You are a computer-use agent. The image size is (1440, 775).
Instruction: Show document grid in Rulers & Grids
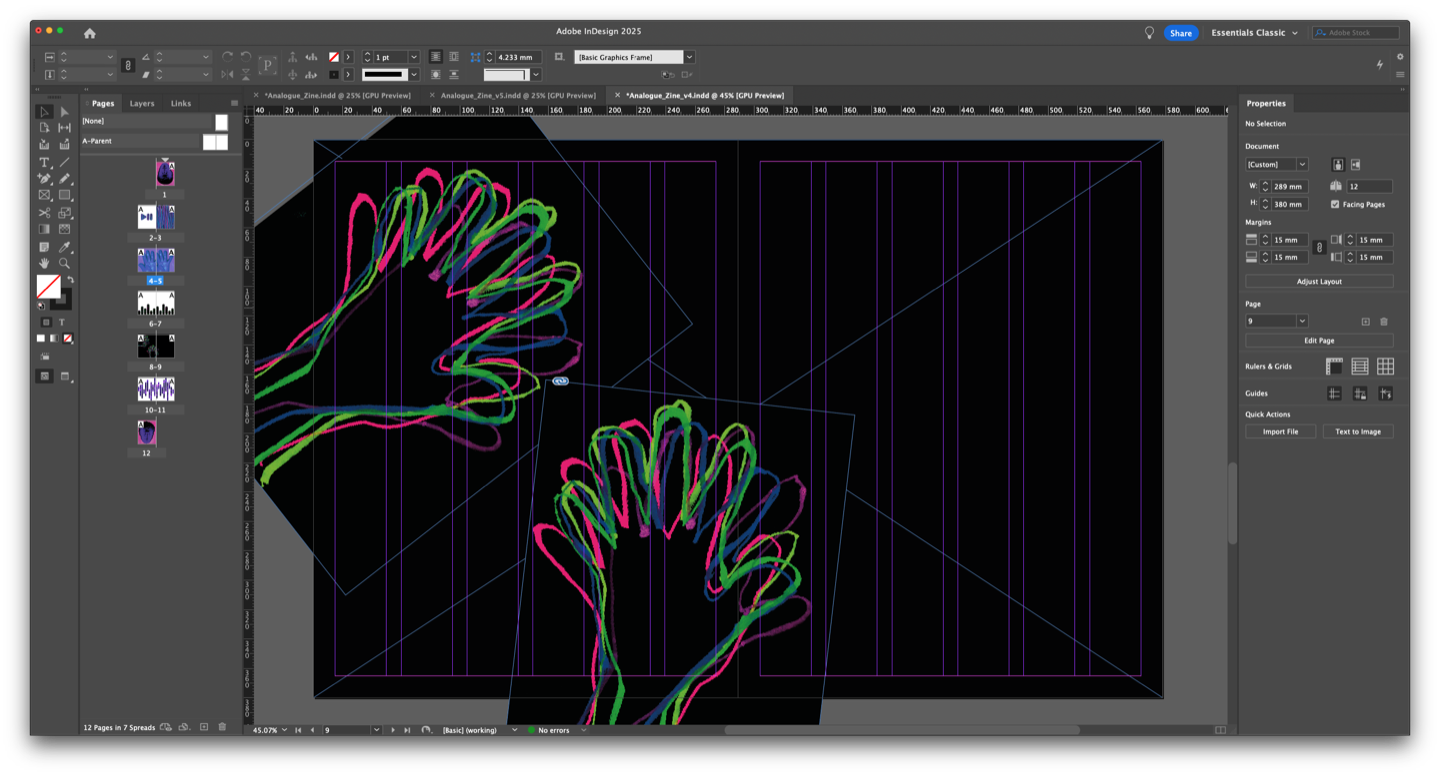pyautogui.click(x=1385, y=367)
